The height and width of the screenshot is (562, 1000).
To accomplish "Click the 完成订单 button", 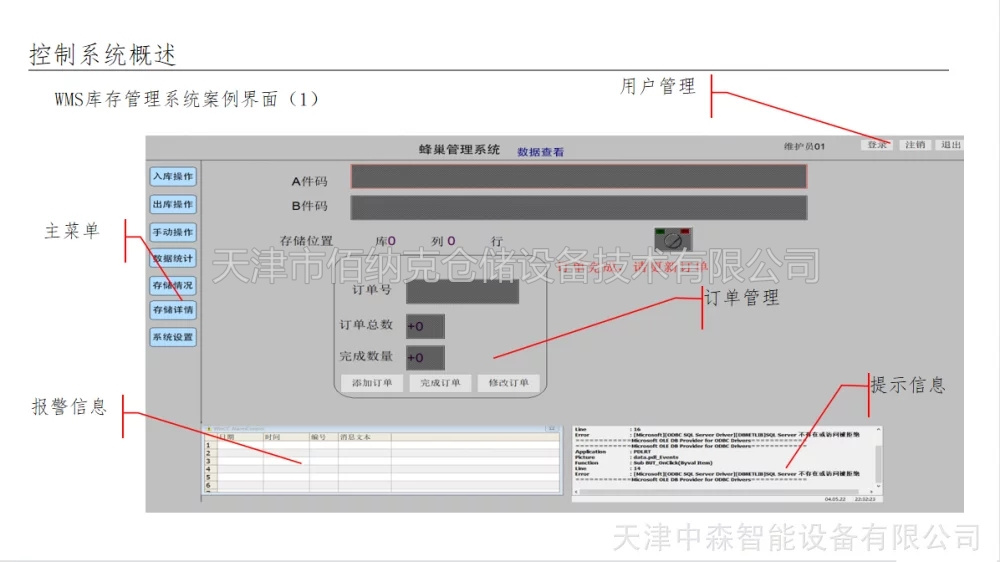I will [x=440, y=383].
